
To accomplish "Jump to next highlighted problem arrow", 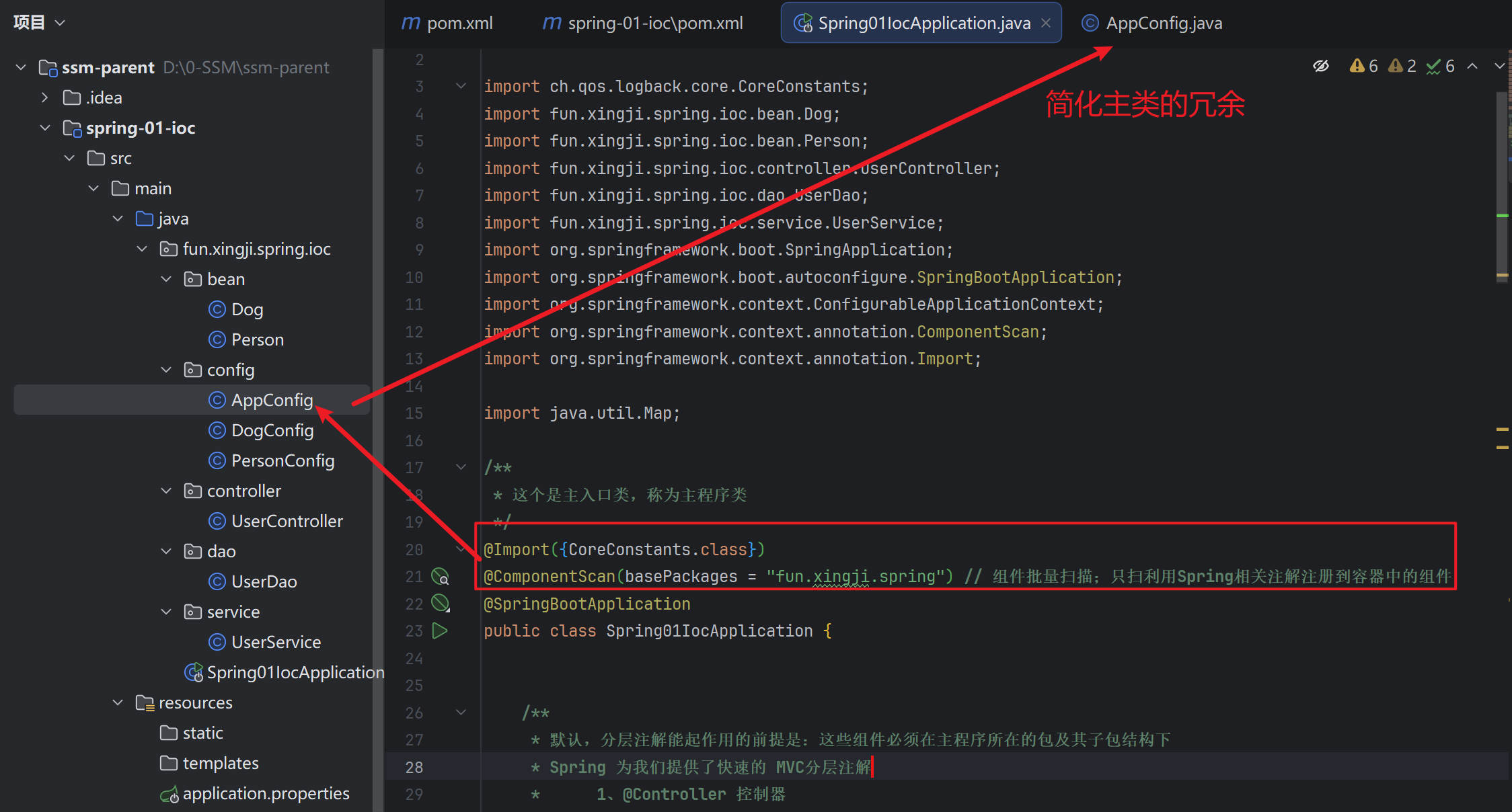I will coord(1499,66).
